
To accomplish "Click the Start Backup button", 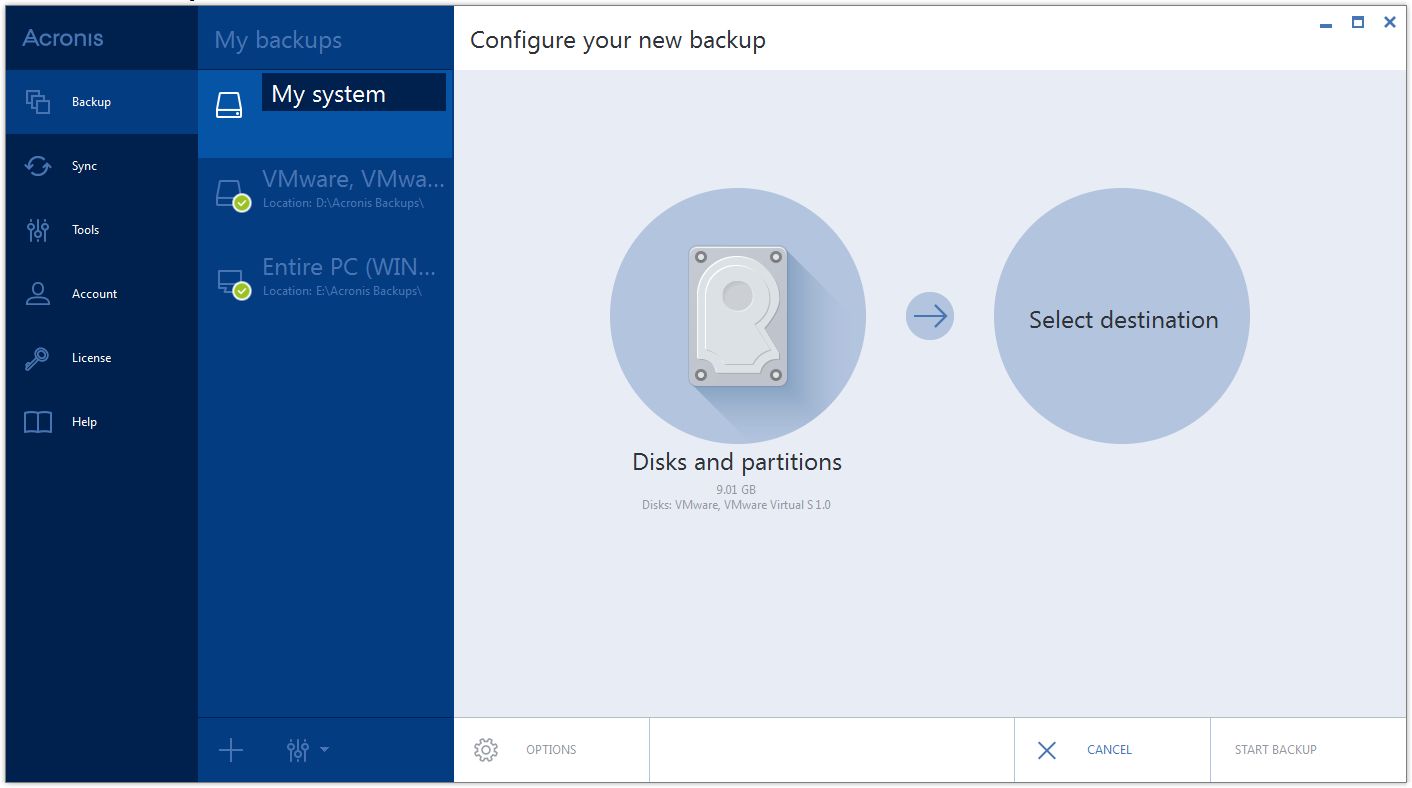I will click(1275, 750).
